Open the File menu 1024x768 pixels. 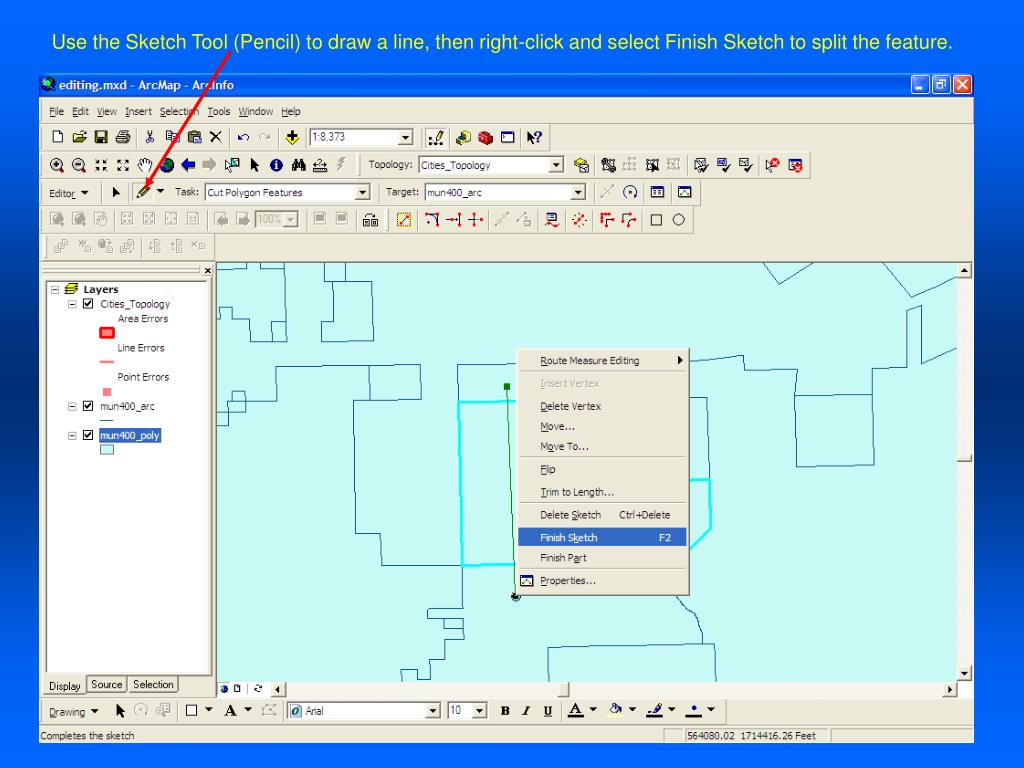[56, 112]
